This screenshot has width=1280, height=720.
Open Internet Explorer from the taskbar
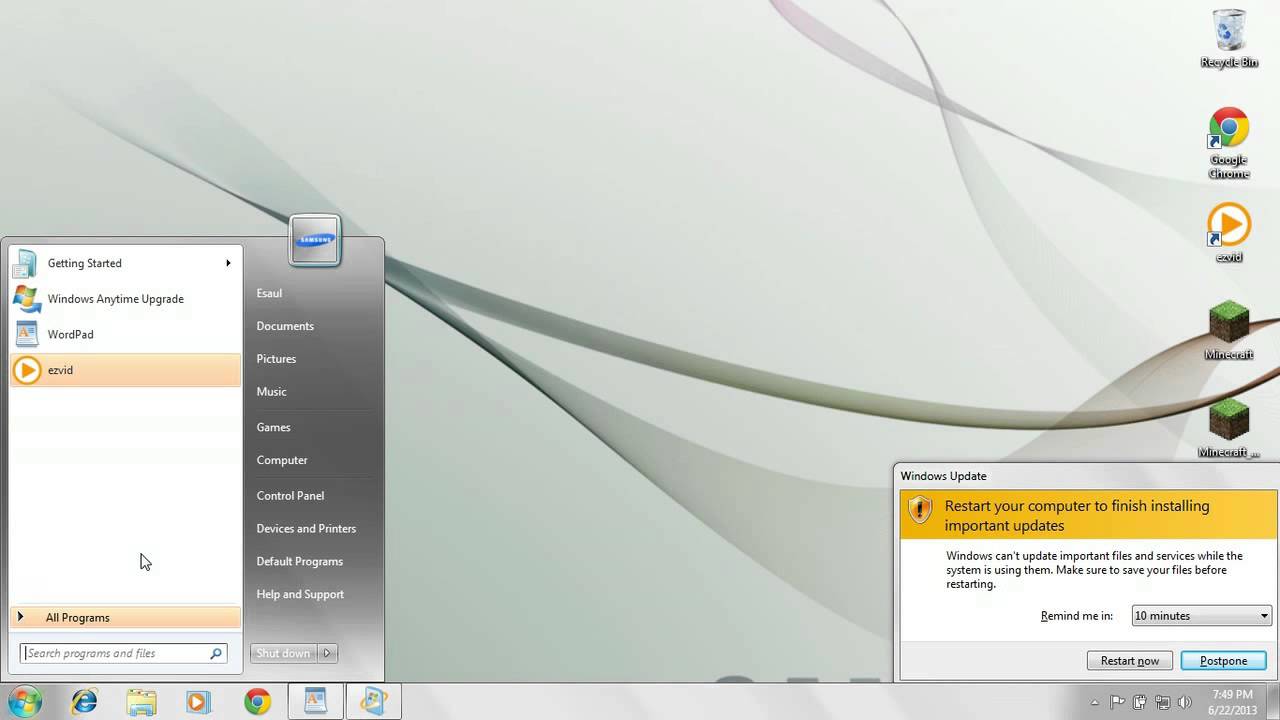click(84, 702)
